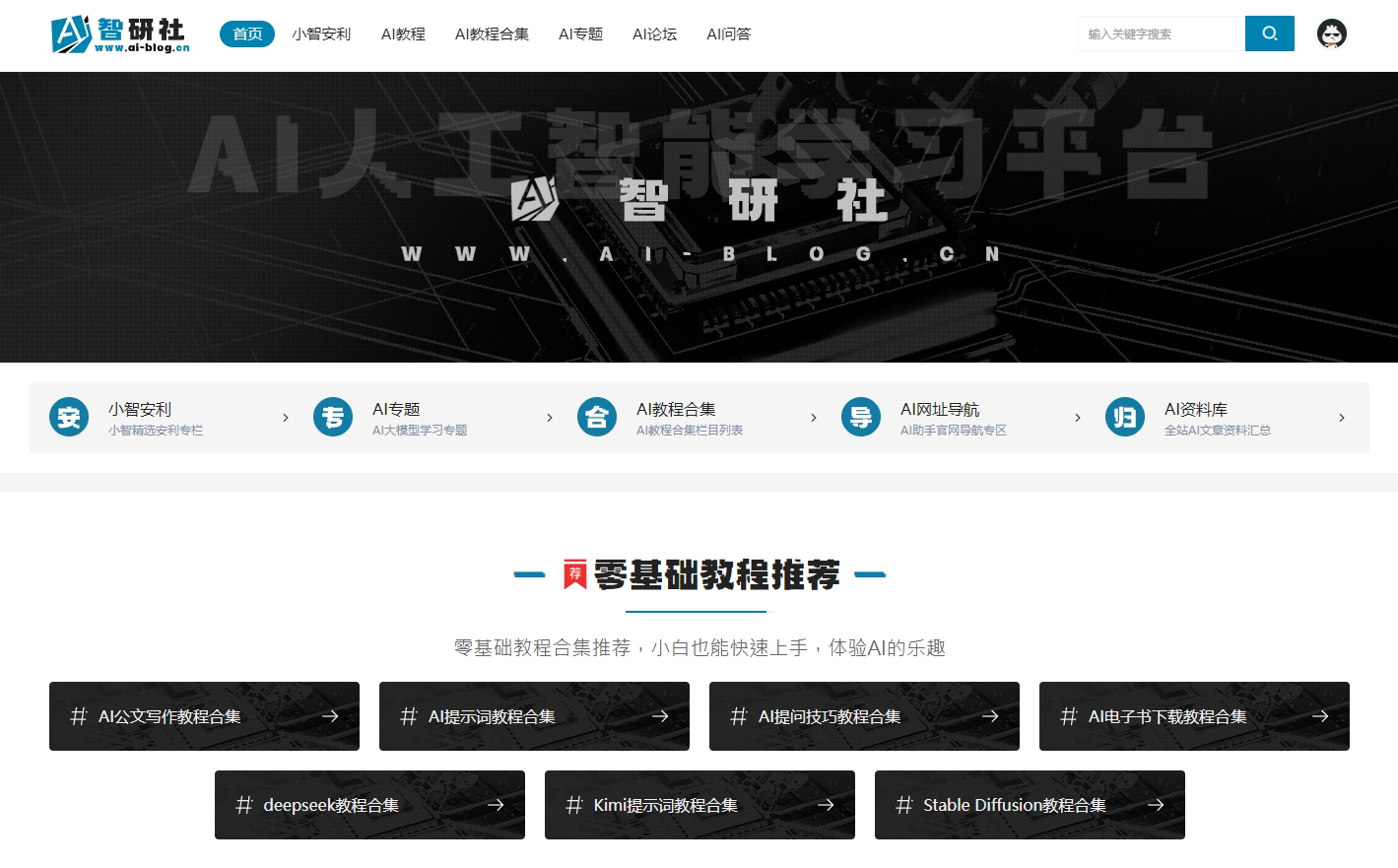Image resolution: width=1398 pixels, height=868 pixels.
Task: Click the round 导 icon for AI网址导航
Action: click(861, 418)
